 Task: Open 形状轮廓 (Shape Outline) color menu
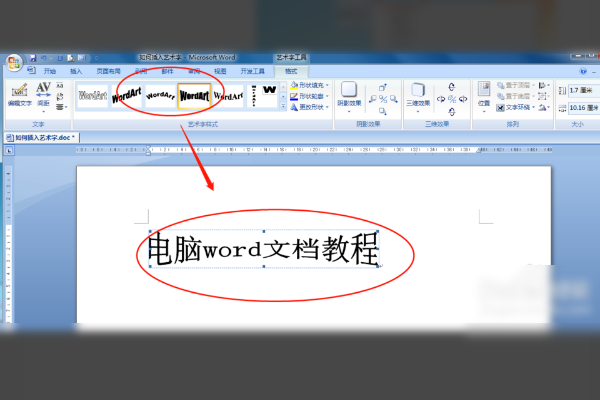[310, 96]
